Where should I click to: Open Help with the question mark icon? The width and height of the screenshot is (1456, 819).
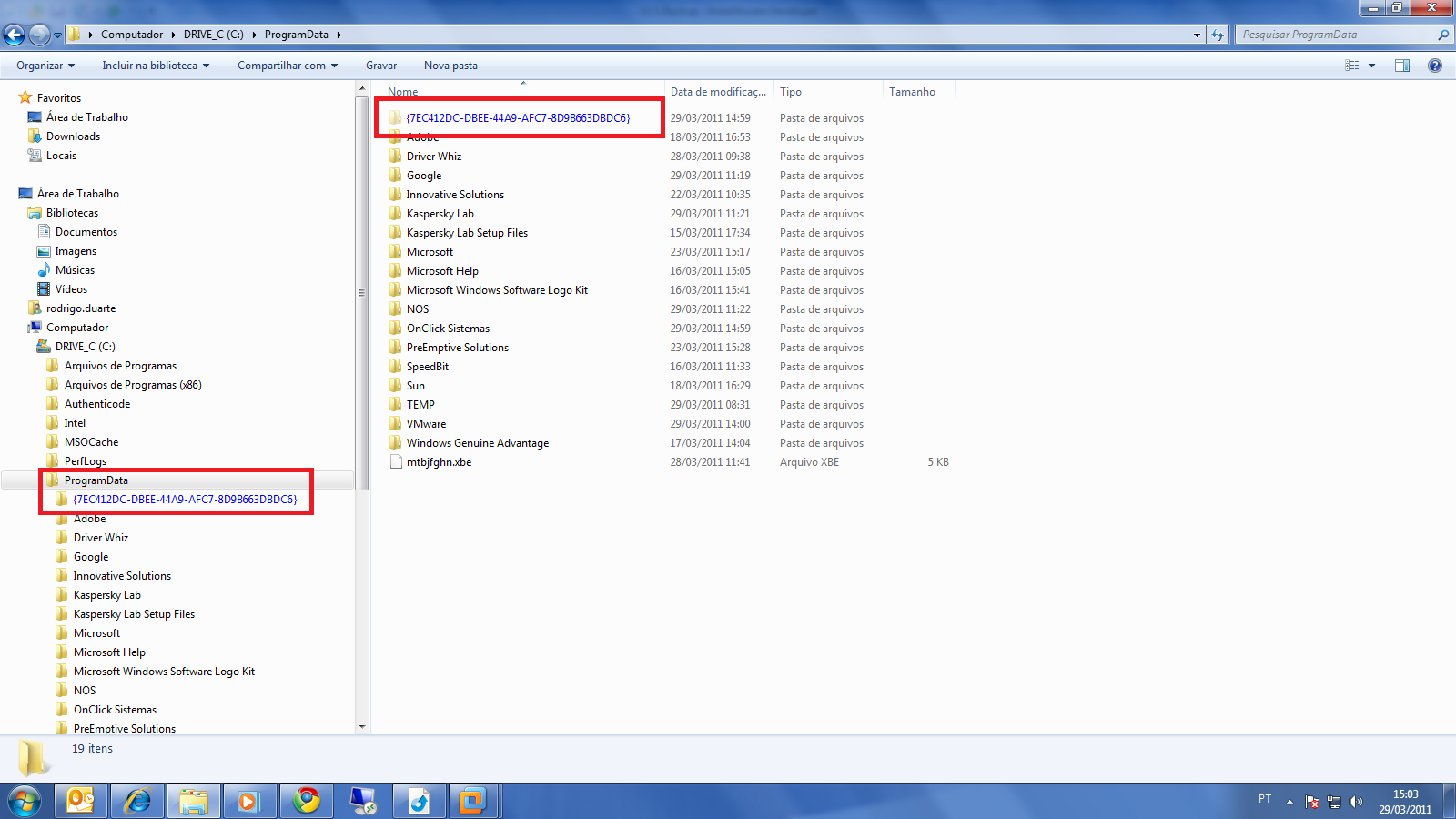pos(1435,66)
